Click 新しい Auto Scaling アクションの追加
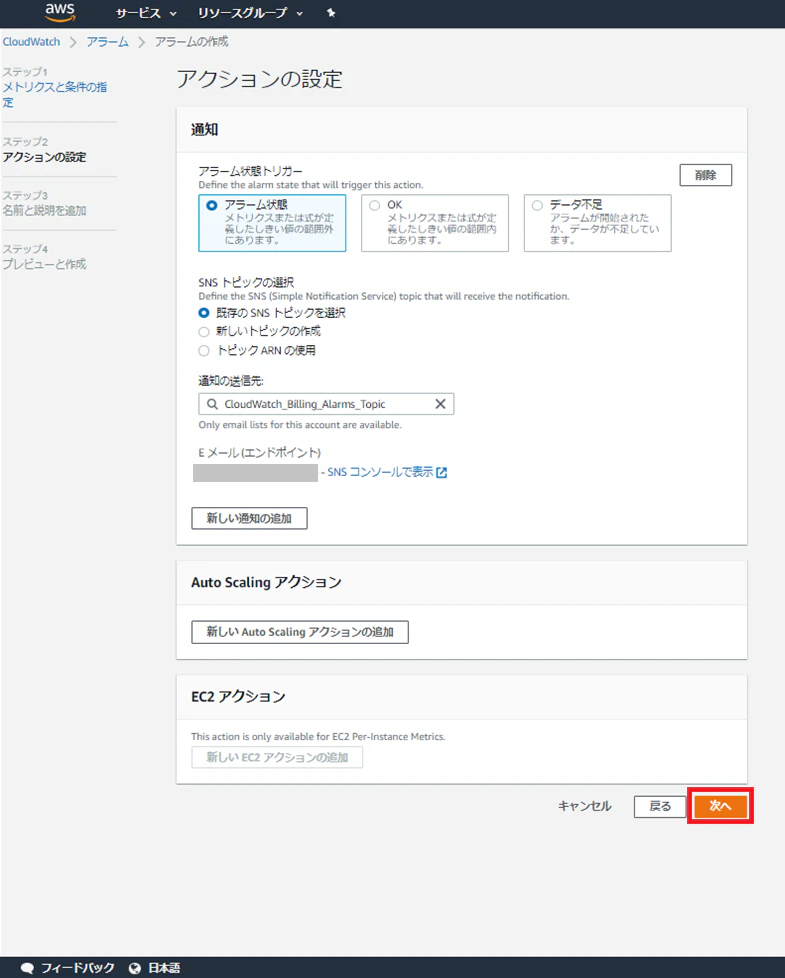The width and height of the screenshot is (785, 978). tap(300, 632)
